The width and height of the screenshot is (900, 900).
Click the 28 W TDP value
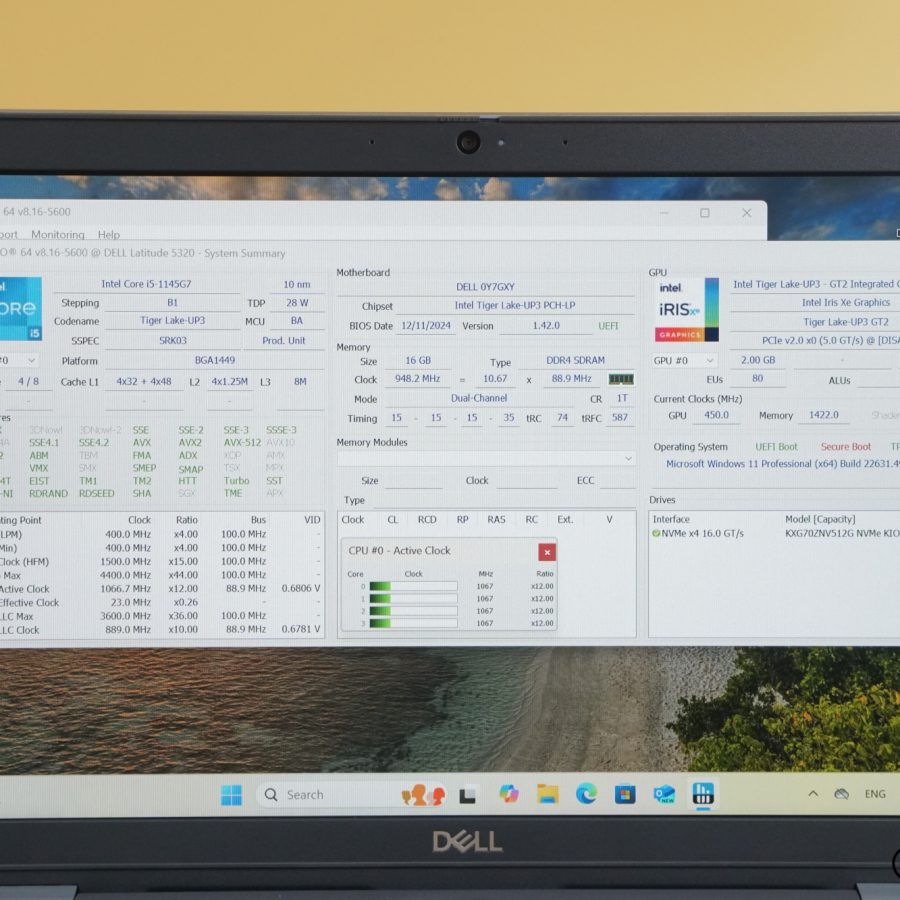tap(297, 302)
